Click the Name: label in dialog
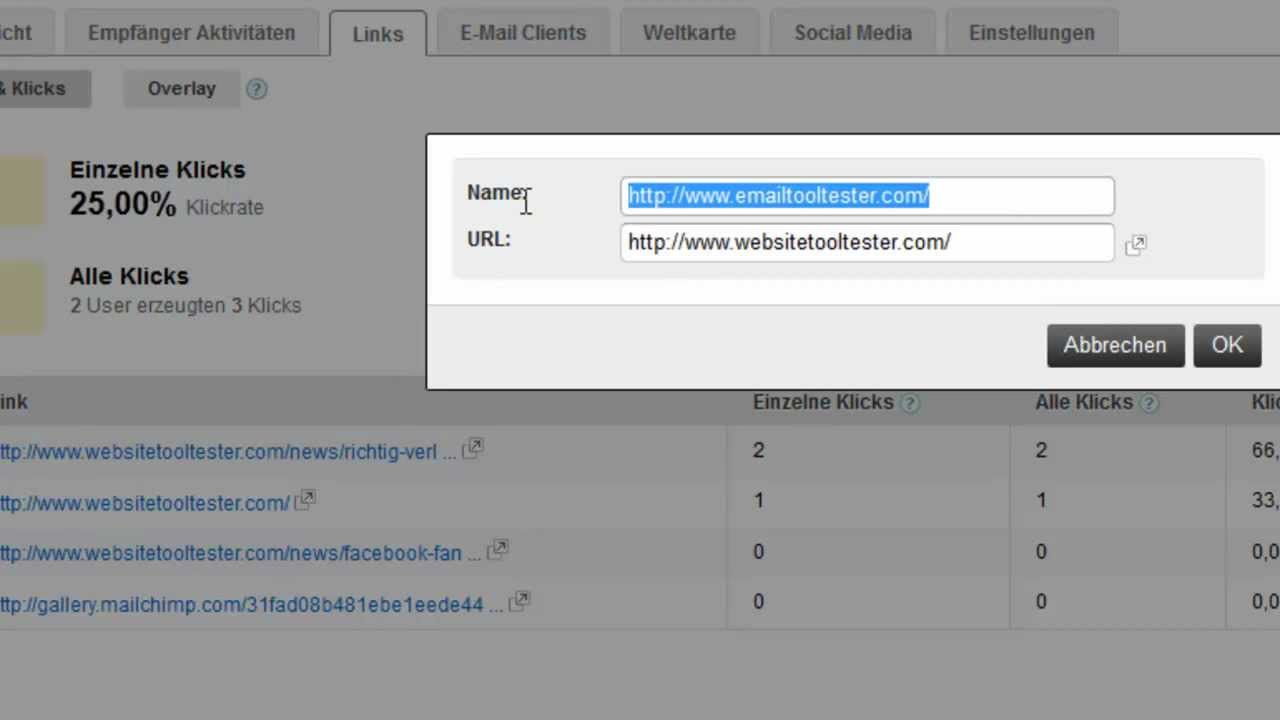1280x720 pixels. pyautogui.click(x=497, y=193)
